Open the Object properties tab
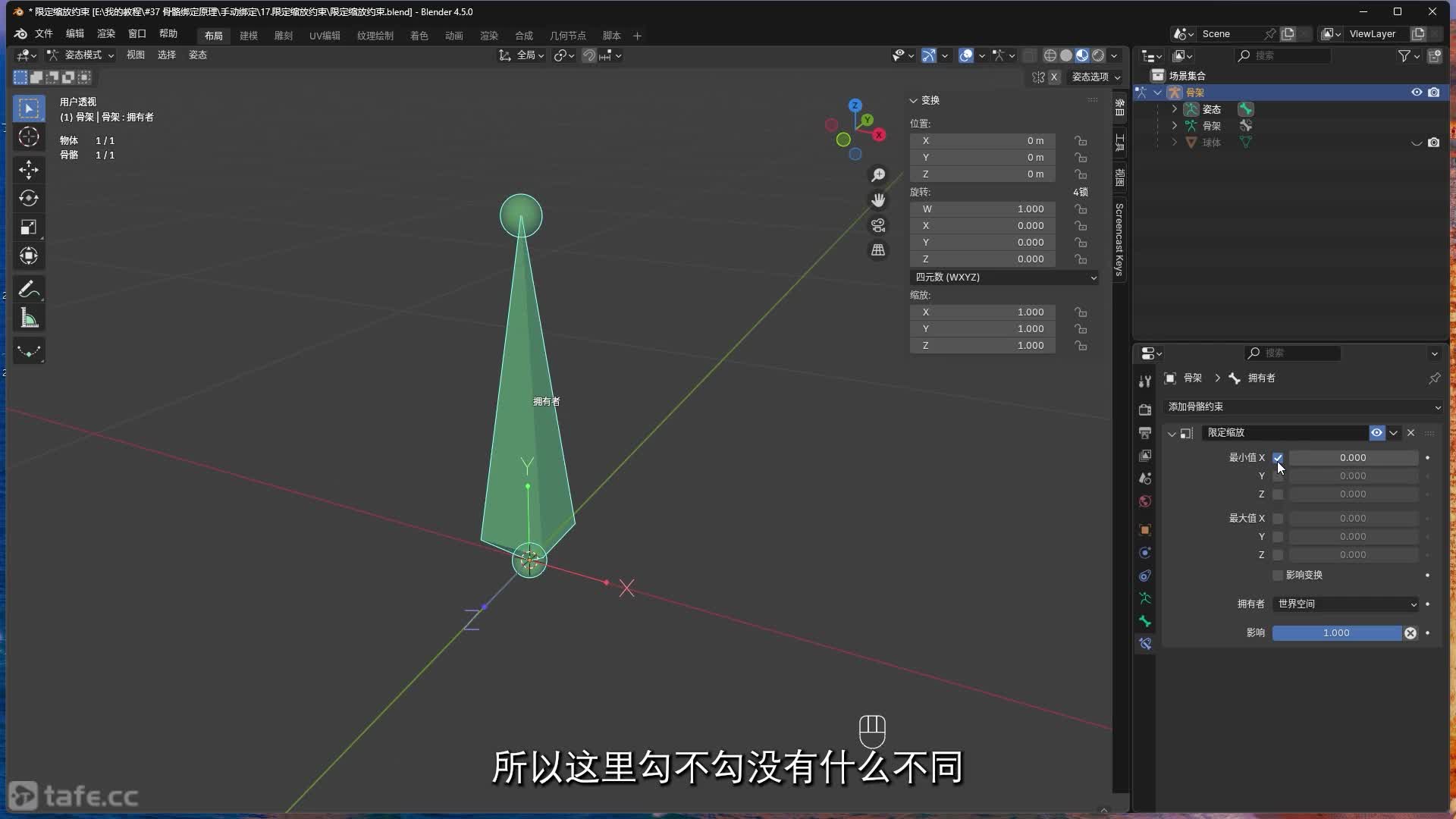This screenshot has width=1456, height=819. tap(1145, 529)
